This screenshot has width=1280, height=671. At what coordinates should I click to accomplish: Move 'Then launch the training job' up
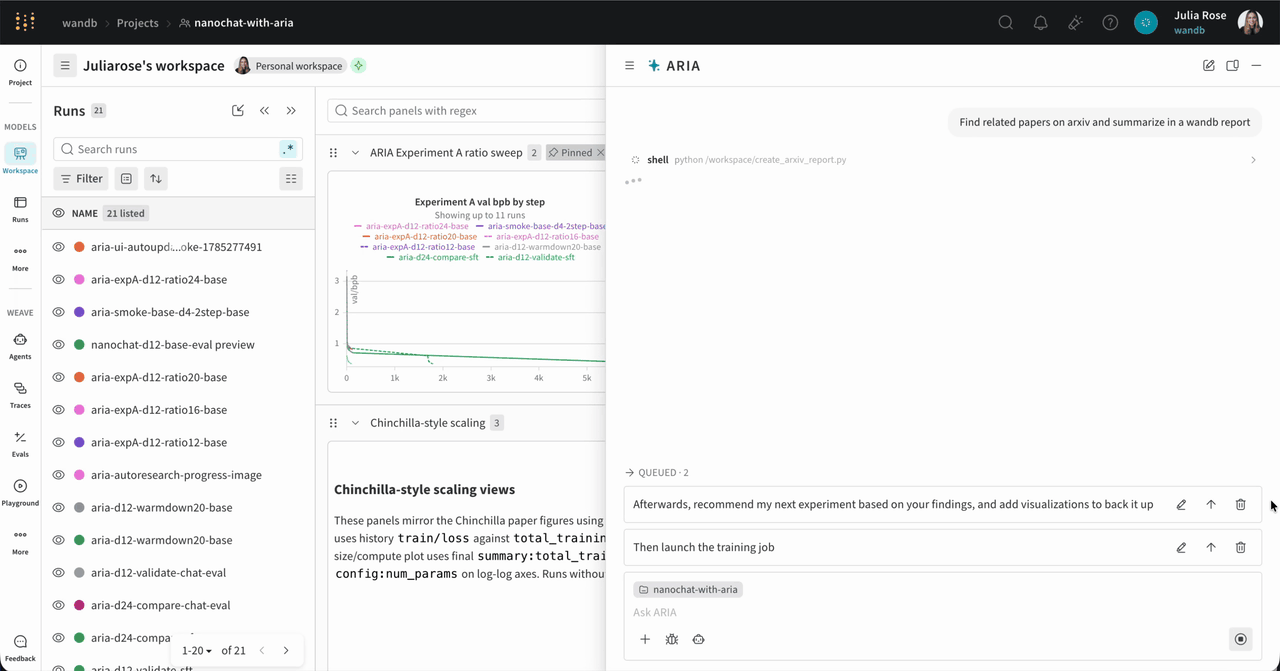pyautogui.click(x=1211, y=547)
